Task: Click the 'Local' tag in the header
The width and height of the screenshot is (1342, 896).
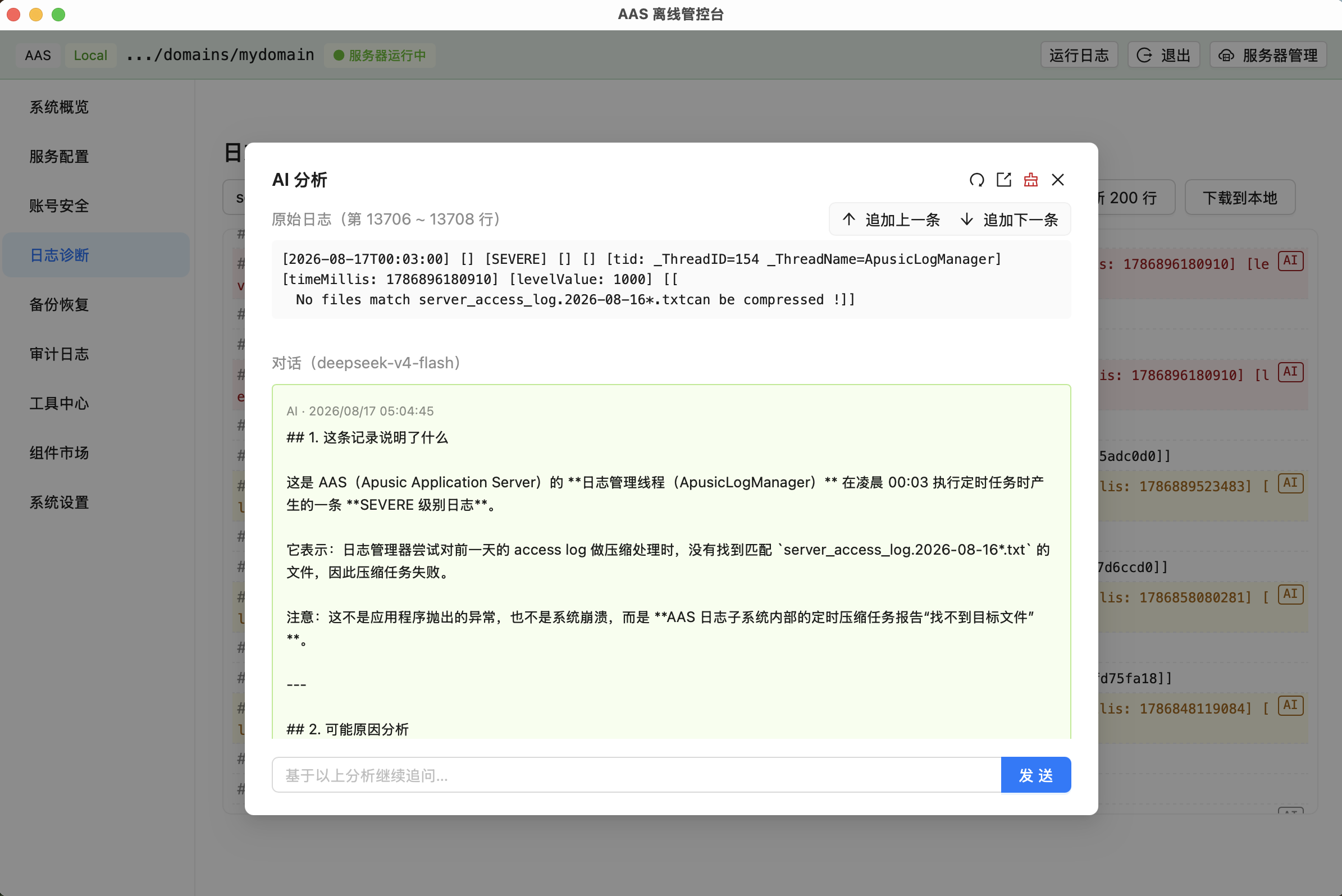Action: pos(90,56)
